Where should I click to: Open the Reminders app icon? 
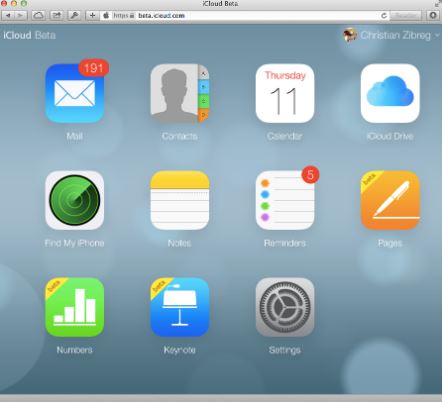point(285,200)
